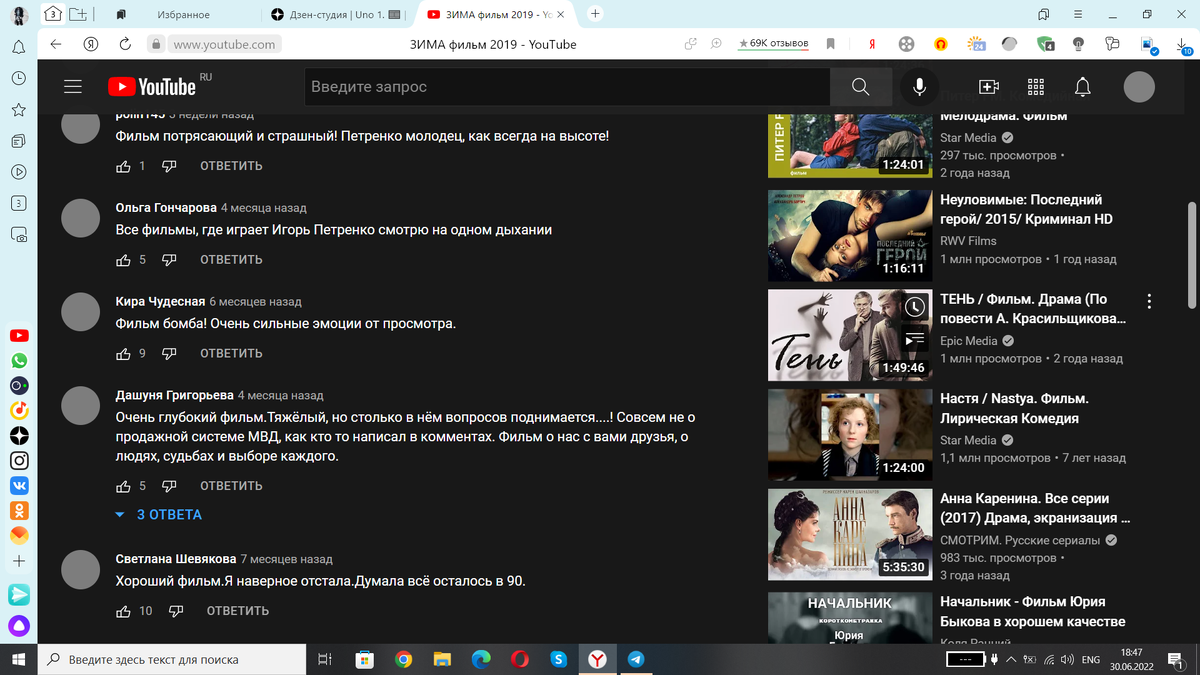The width and height of the screenshot is (1200, 675).
Task: Open Дашуня Григорьева's channel name
Action: [175, 396]
